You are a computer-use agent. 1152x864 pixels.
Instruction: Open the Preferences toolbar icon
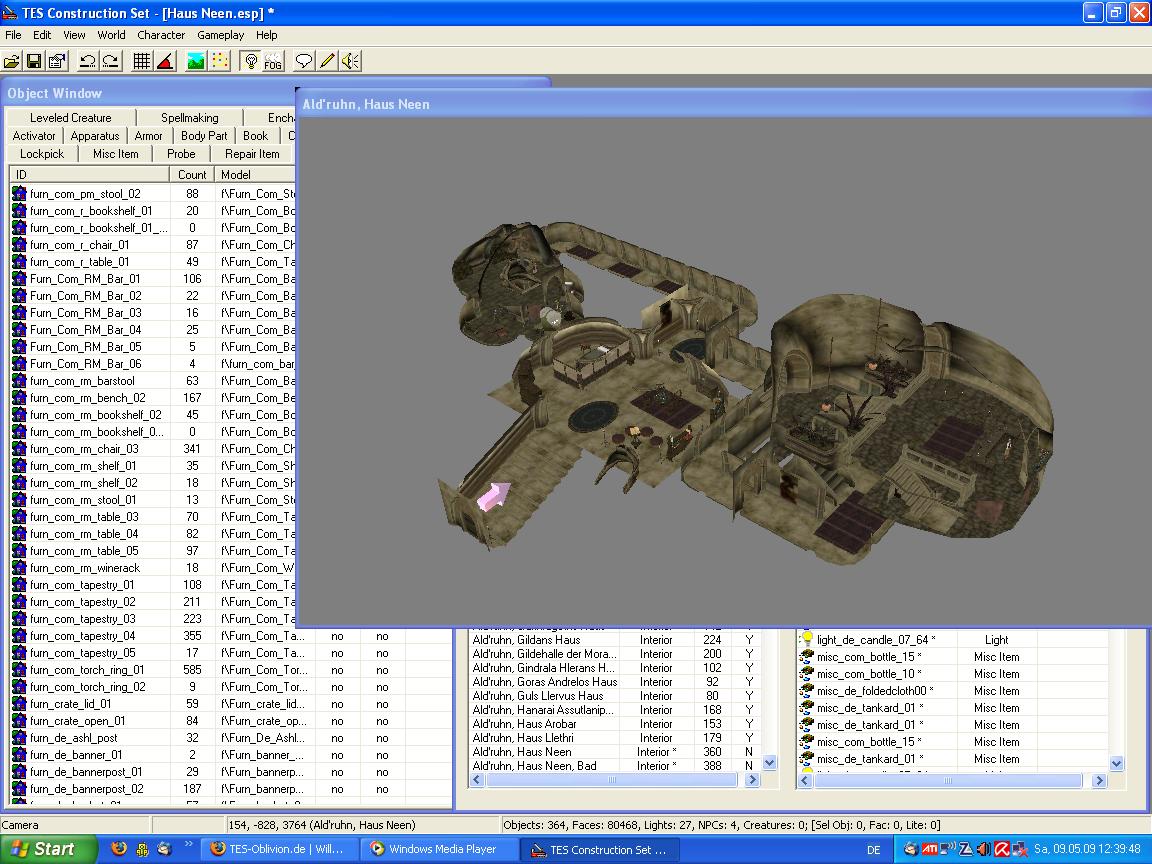(x=57, y=61)
